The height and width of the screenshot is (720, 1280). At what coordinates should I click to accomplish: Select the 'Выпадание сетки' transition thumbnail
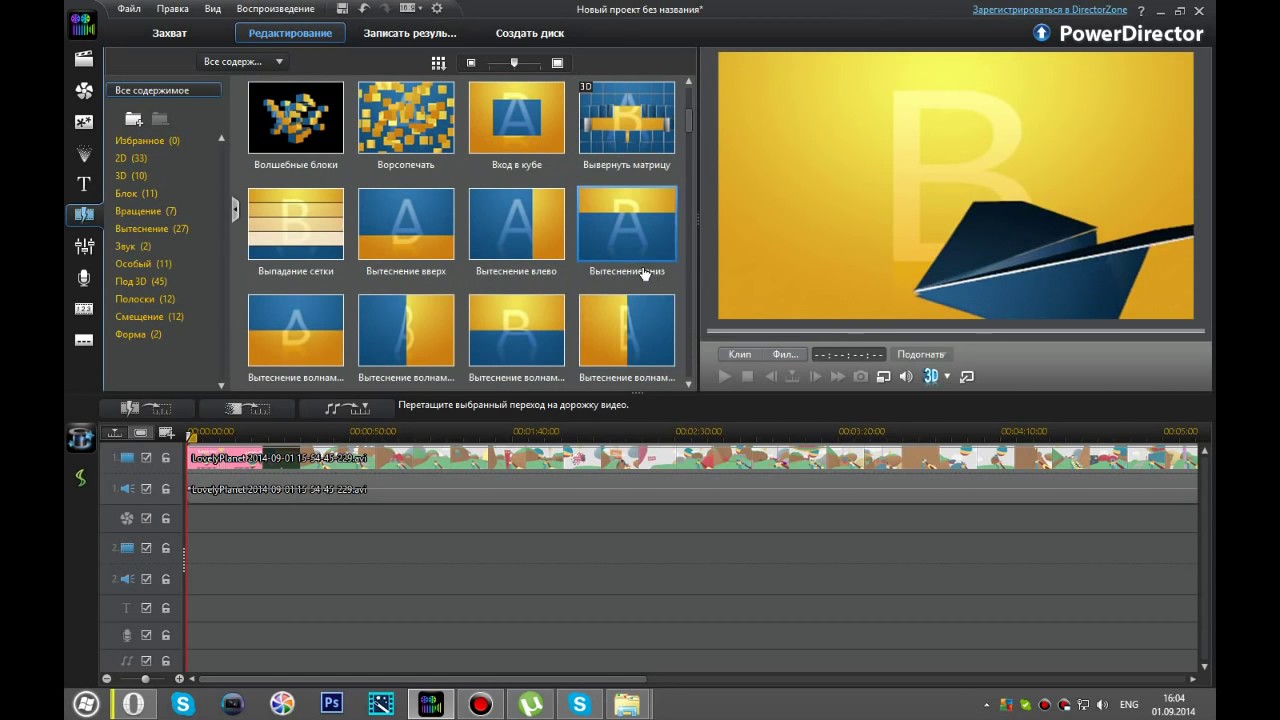296,224
